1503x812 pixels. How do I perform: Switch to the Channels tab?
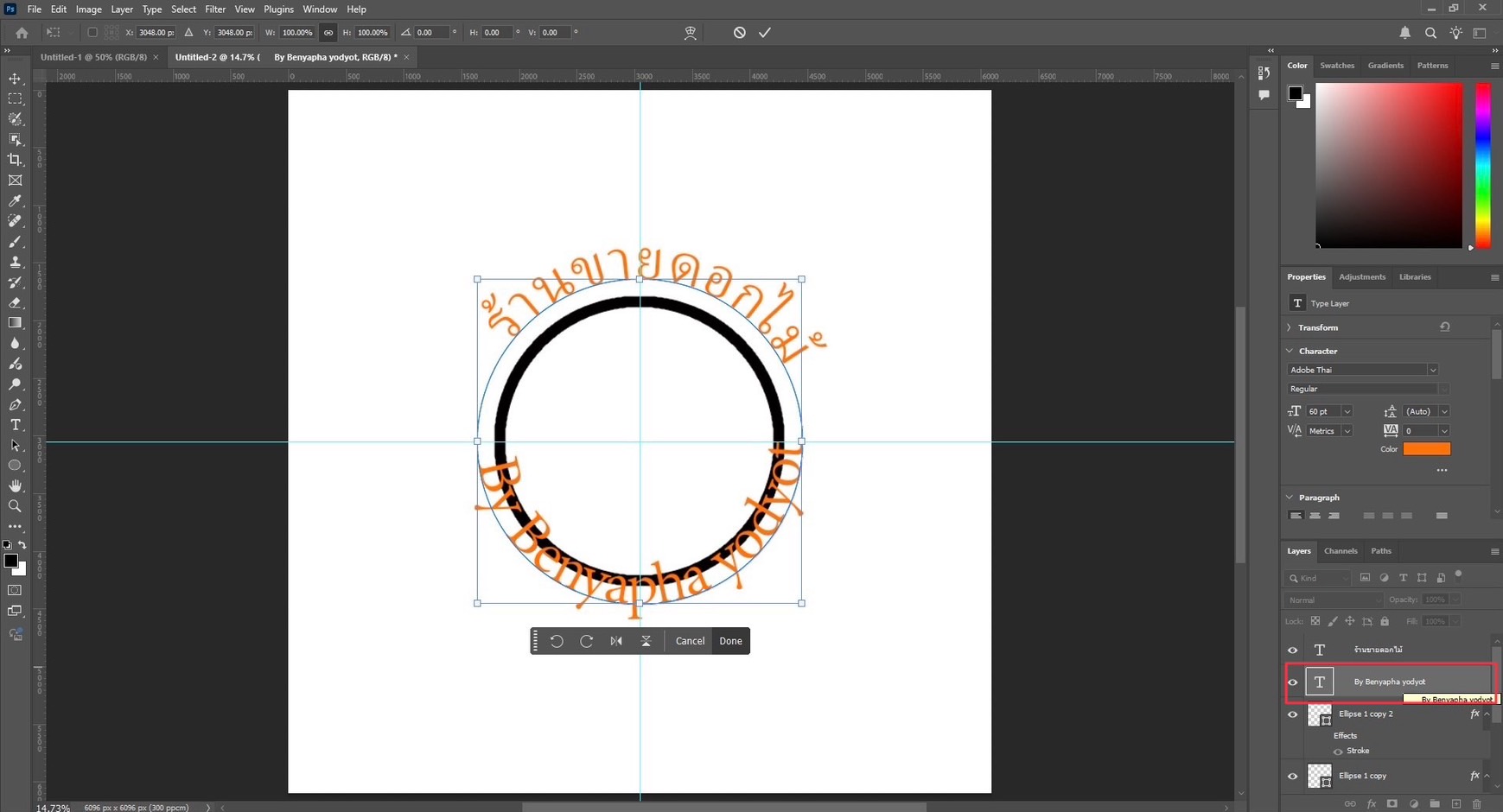(1341, 551)
